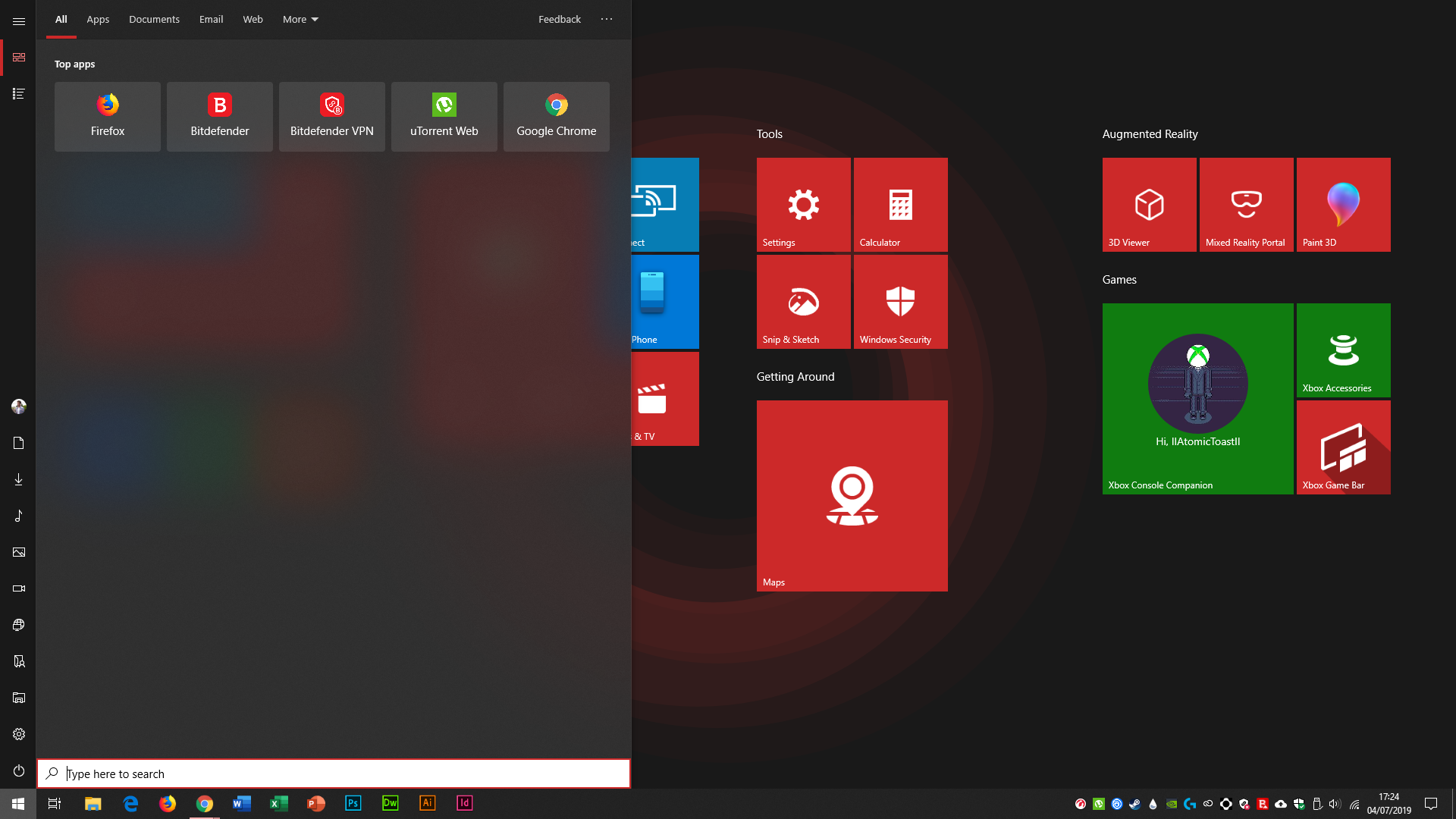
Task: Launch Word from taskbar
Action: 242,804
